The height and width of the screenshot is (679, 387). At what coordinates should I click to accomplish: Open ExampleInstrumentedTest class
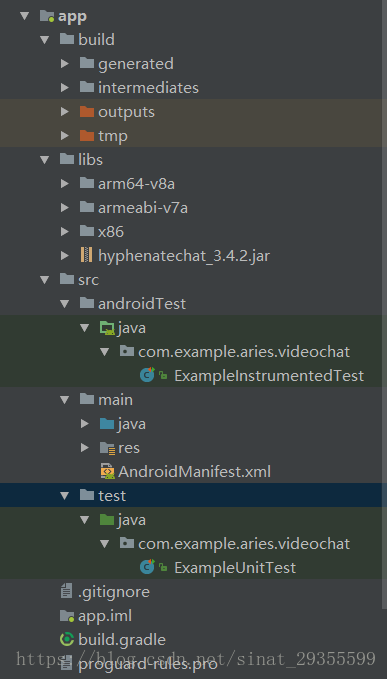click(269, 375)
